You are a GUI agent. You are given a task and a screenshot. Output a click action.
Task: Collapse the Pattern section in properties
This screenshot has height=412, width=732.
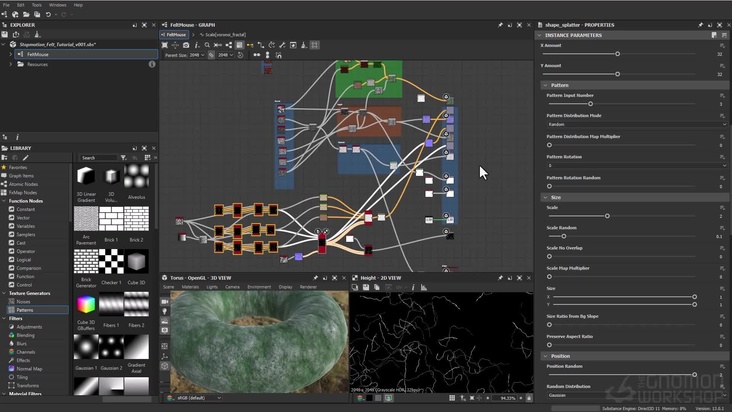tap(546, 85)
